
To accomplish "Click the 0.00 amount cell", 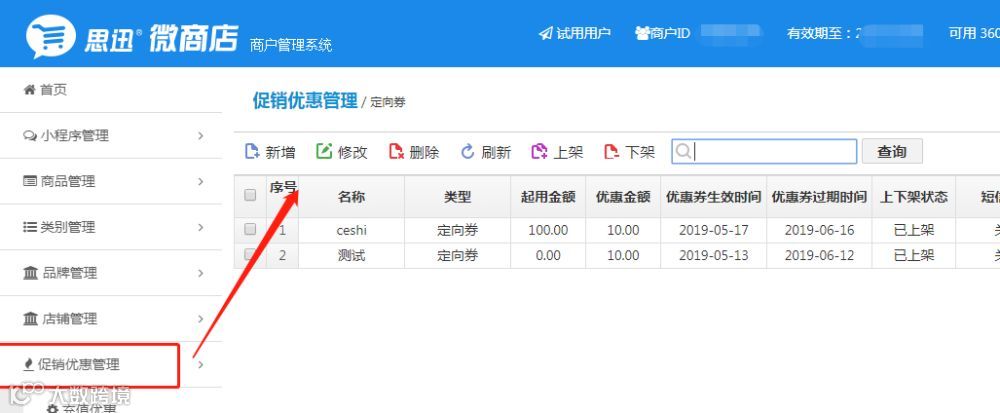I will 548,256.
